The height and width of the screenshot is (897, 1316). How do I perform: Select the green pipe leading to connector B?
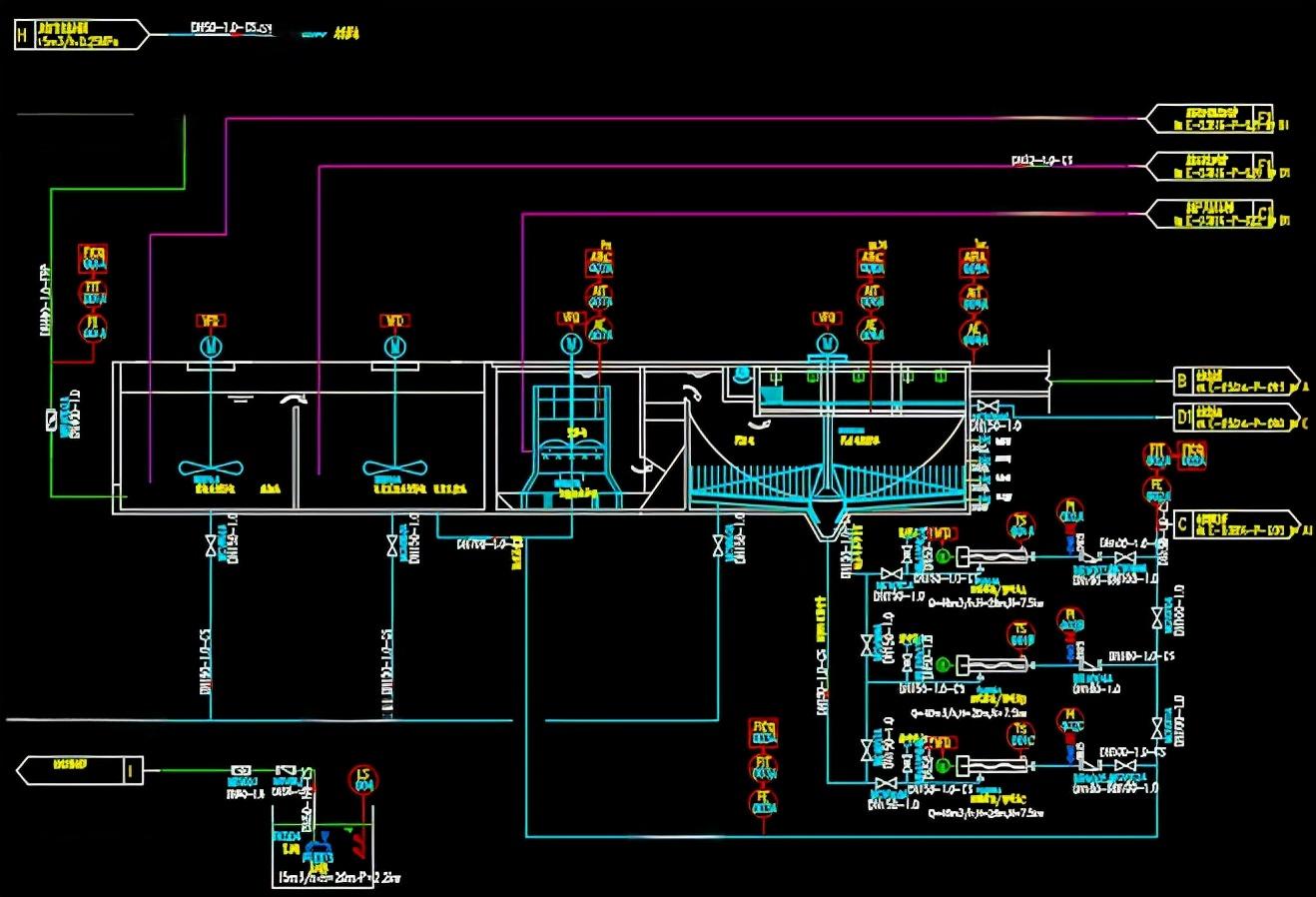[1108, 381]
